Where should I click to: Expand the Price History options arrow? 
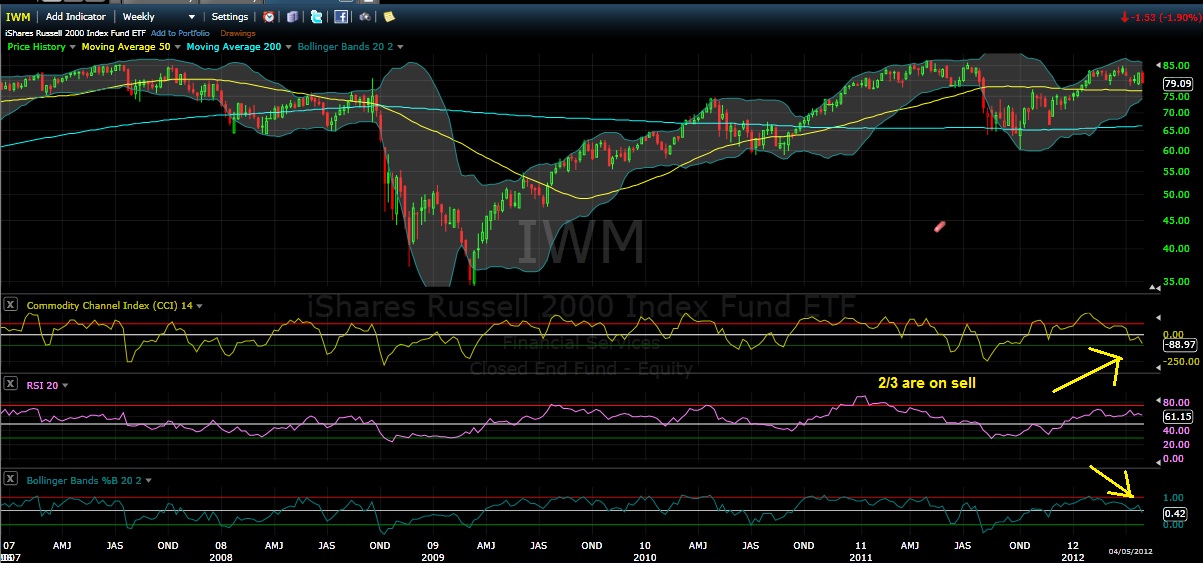click(x=72, y=47)
